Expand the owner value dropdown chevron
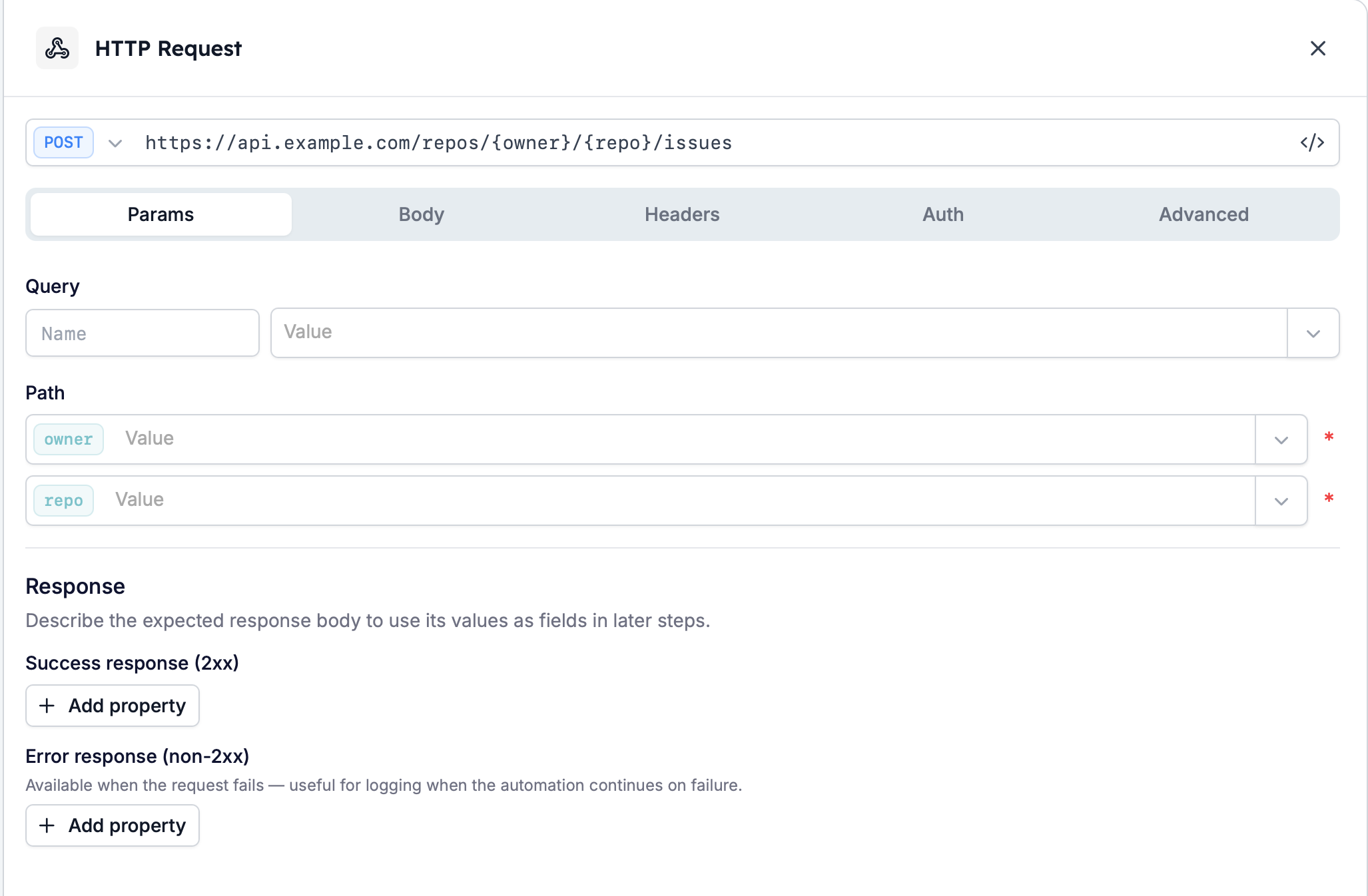The width and height of the screenshot is (1368, 896). click(x=1281, y=439)
